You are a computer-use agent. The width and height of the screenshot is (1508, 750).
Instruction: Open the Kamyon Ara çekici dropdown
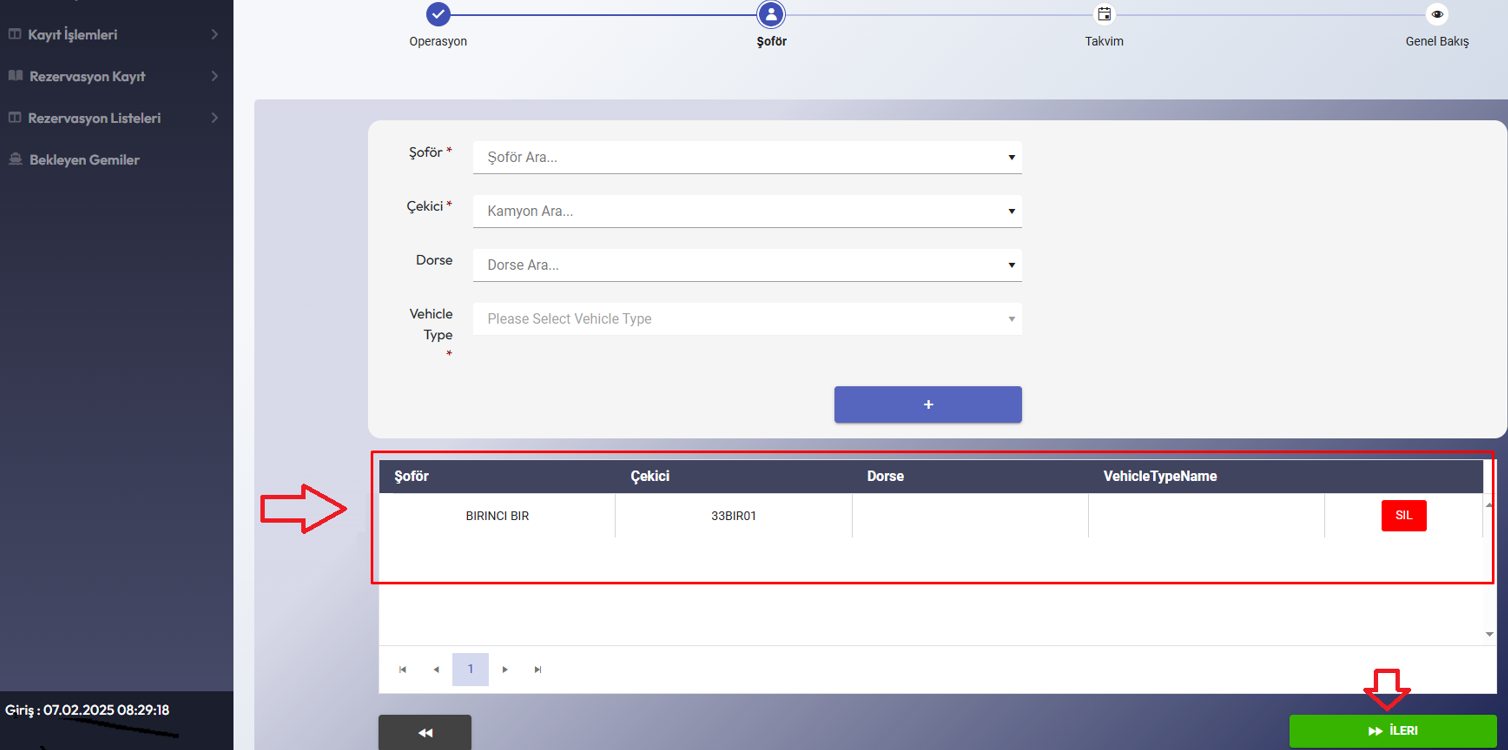click(747, 211)
